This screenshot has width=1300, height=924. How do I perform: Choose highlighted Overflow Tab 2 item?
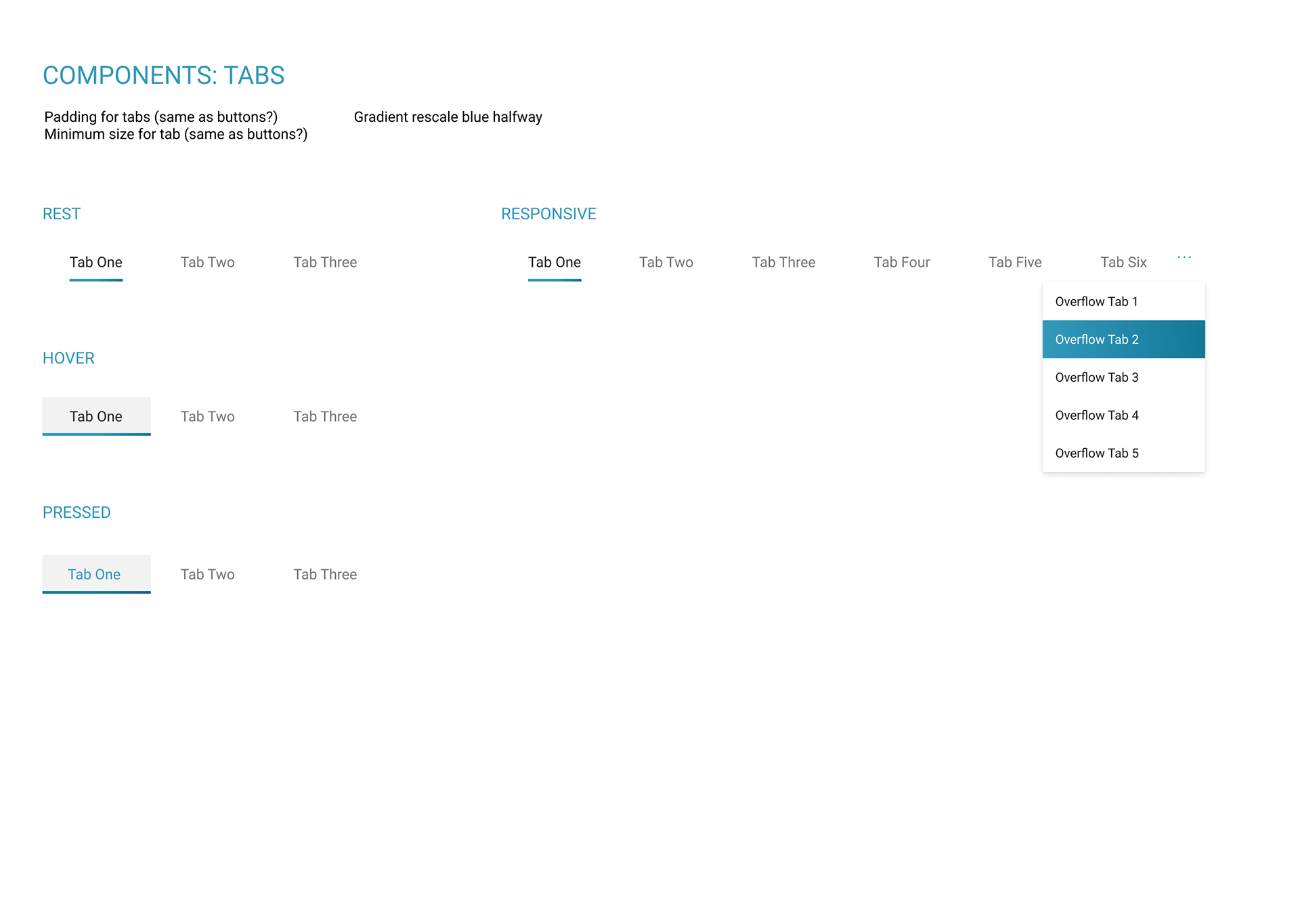pos(1124,339)
